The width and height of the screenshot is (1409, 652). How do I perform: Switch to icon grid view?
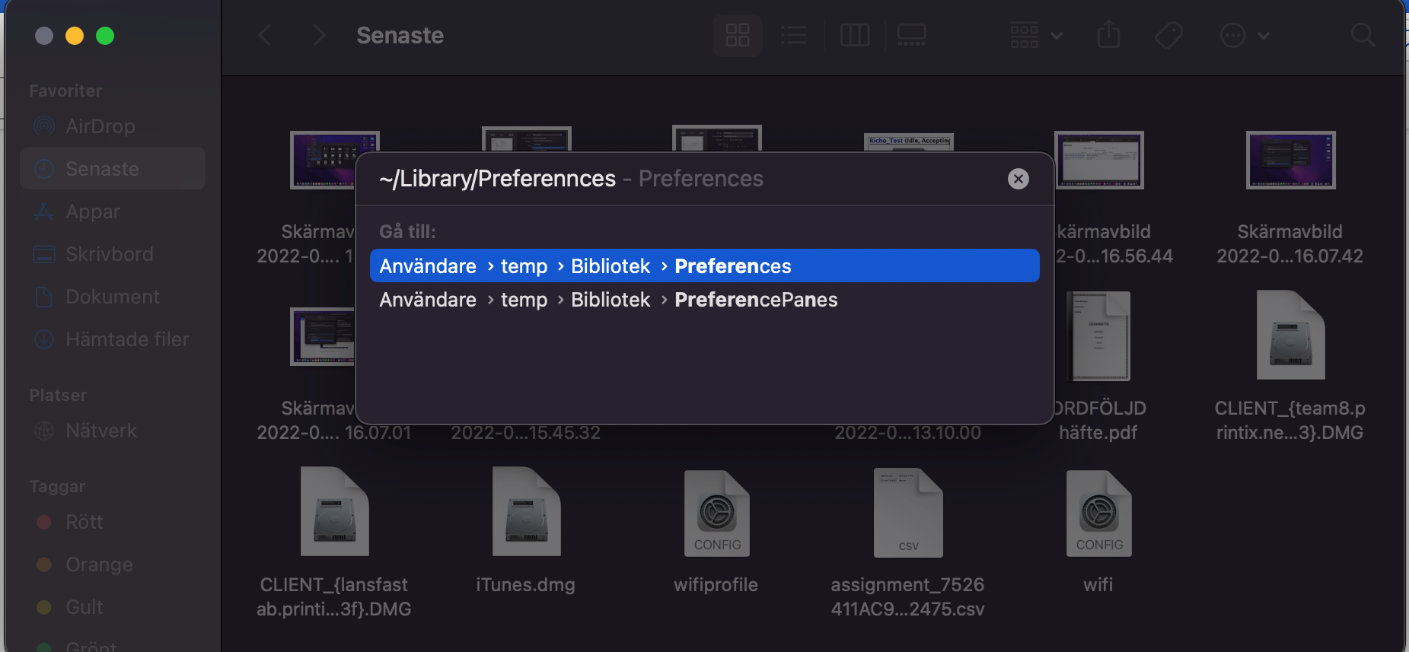[738, 36]
